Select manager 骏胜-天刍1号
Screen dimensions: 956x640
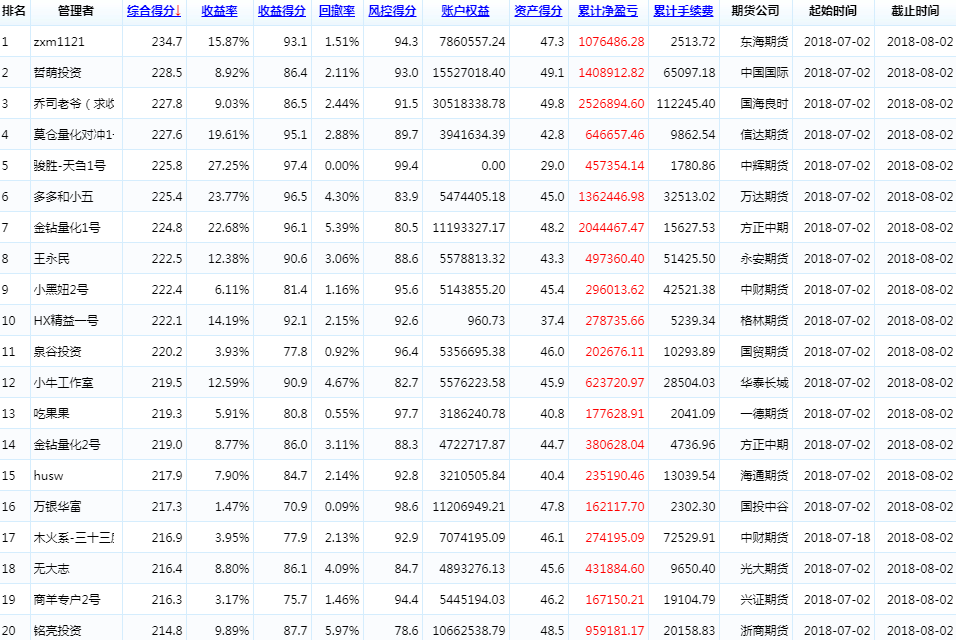70,166
